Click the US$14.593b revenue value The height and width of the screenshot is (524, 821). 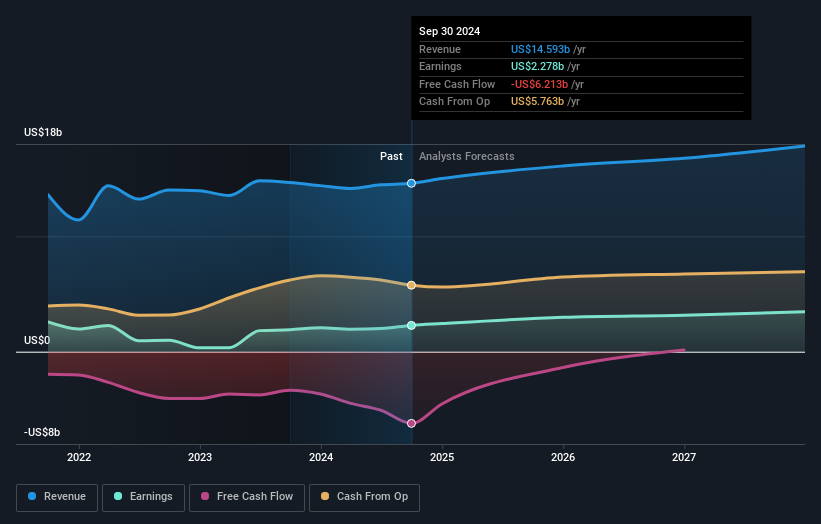tap(540, 49)
